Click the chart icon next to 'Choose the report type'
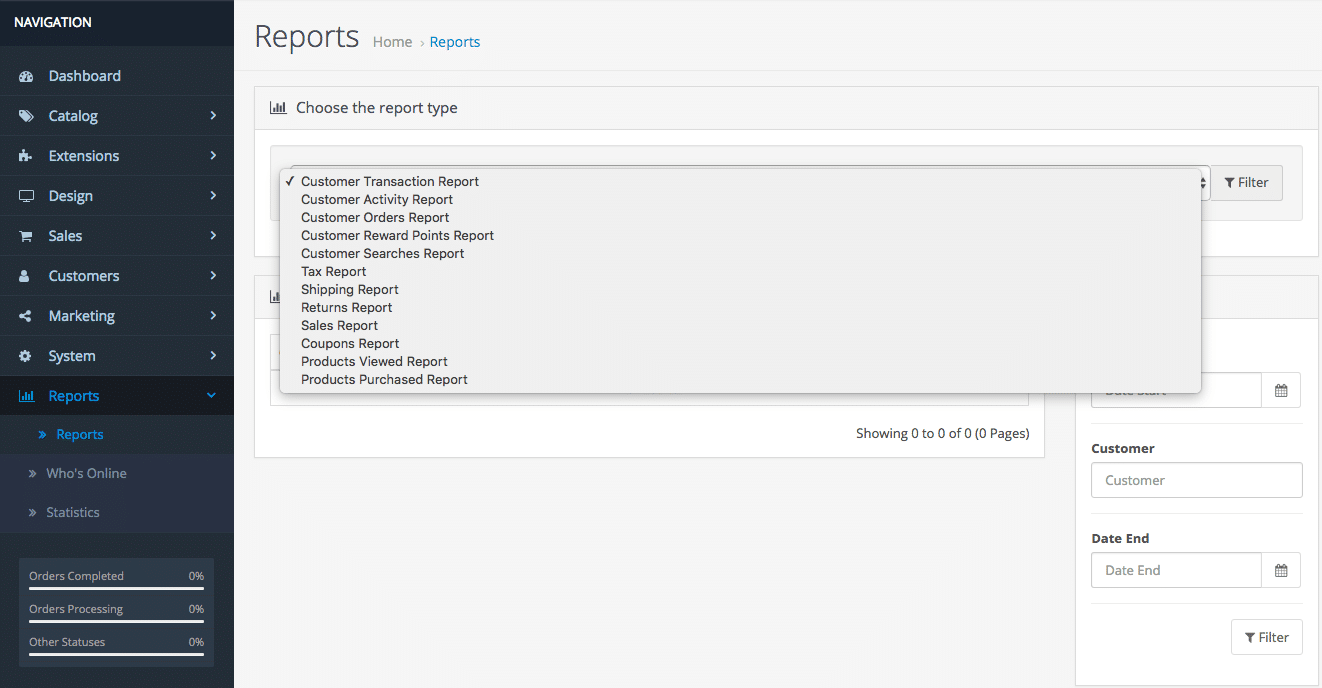The image size is (1322, 688). click(278, 108)
